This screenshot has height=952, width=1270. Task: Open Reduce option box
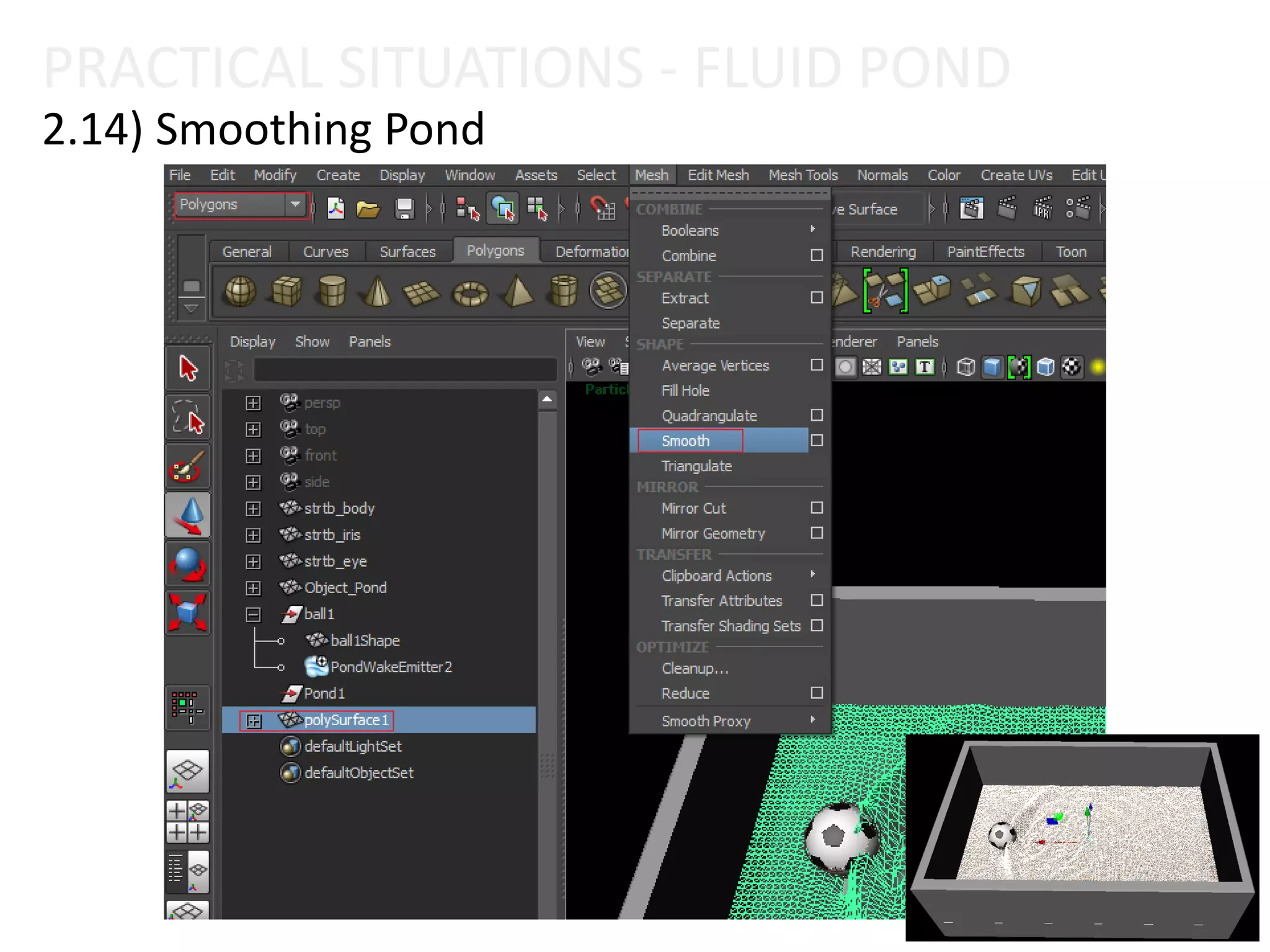[817, 693]
